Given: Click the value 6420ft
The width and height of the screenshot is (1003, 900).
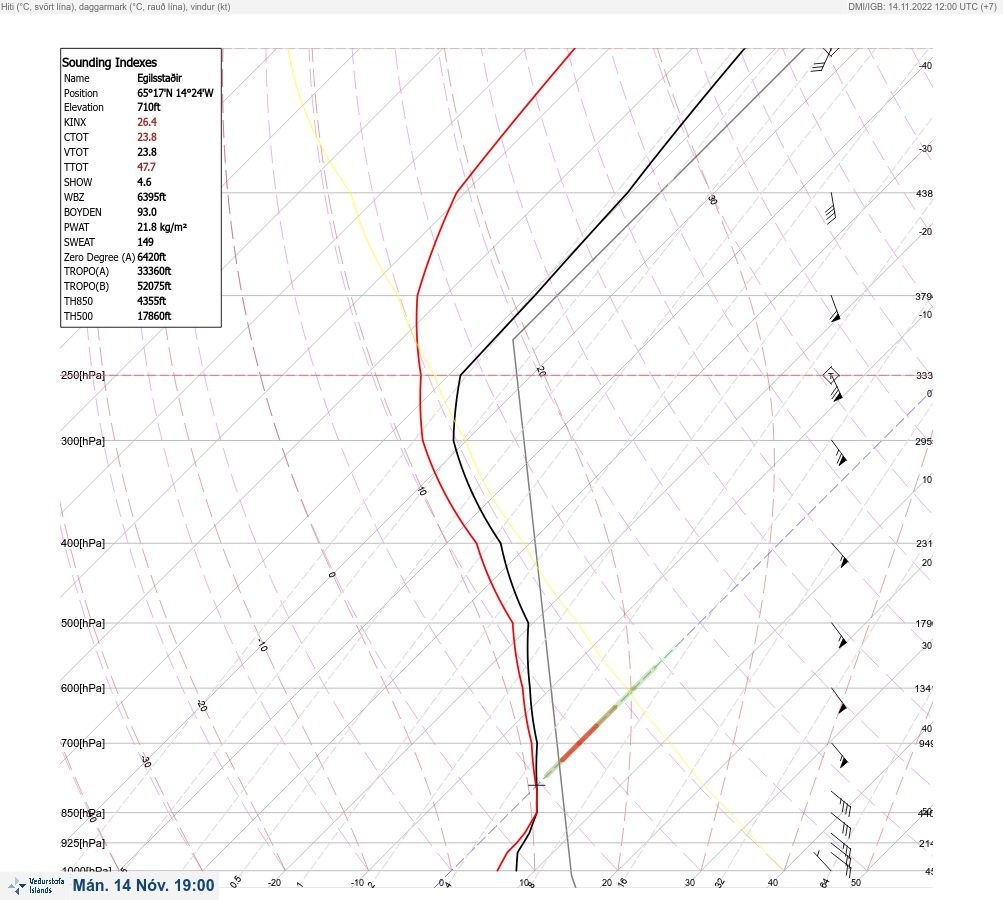Looking at the screenshot, I should [151, 257].
